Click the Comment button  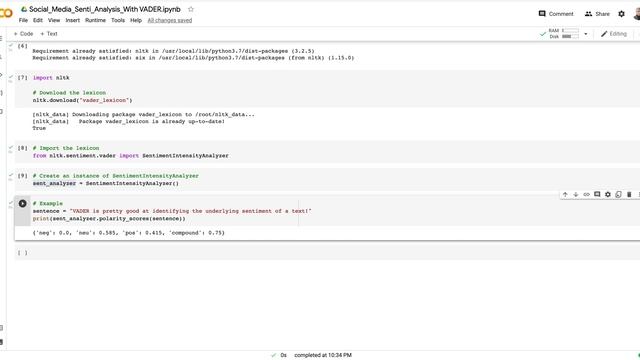556,14
